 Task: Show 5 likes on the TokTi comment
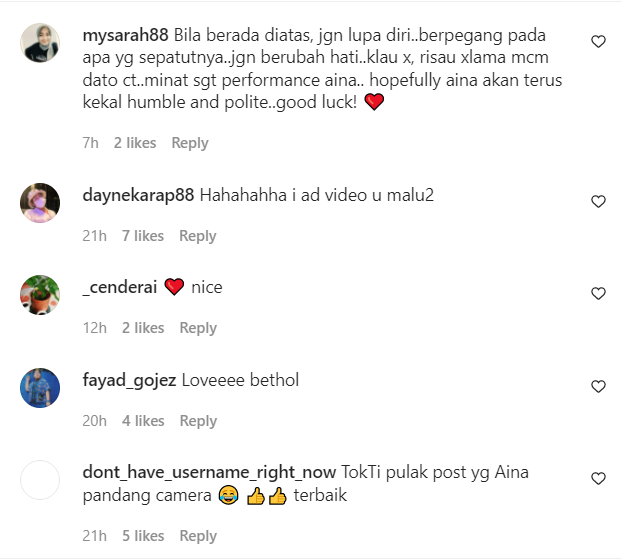pyautogui.click(x=143, y=536)
